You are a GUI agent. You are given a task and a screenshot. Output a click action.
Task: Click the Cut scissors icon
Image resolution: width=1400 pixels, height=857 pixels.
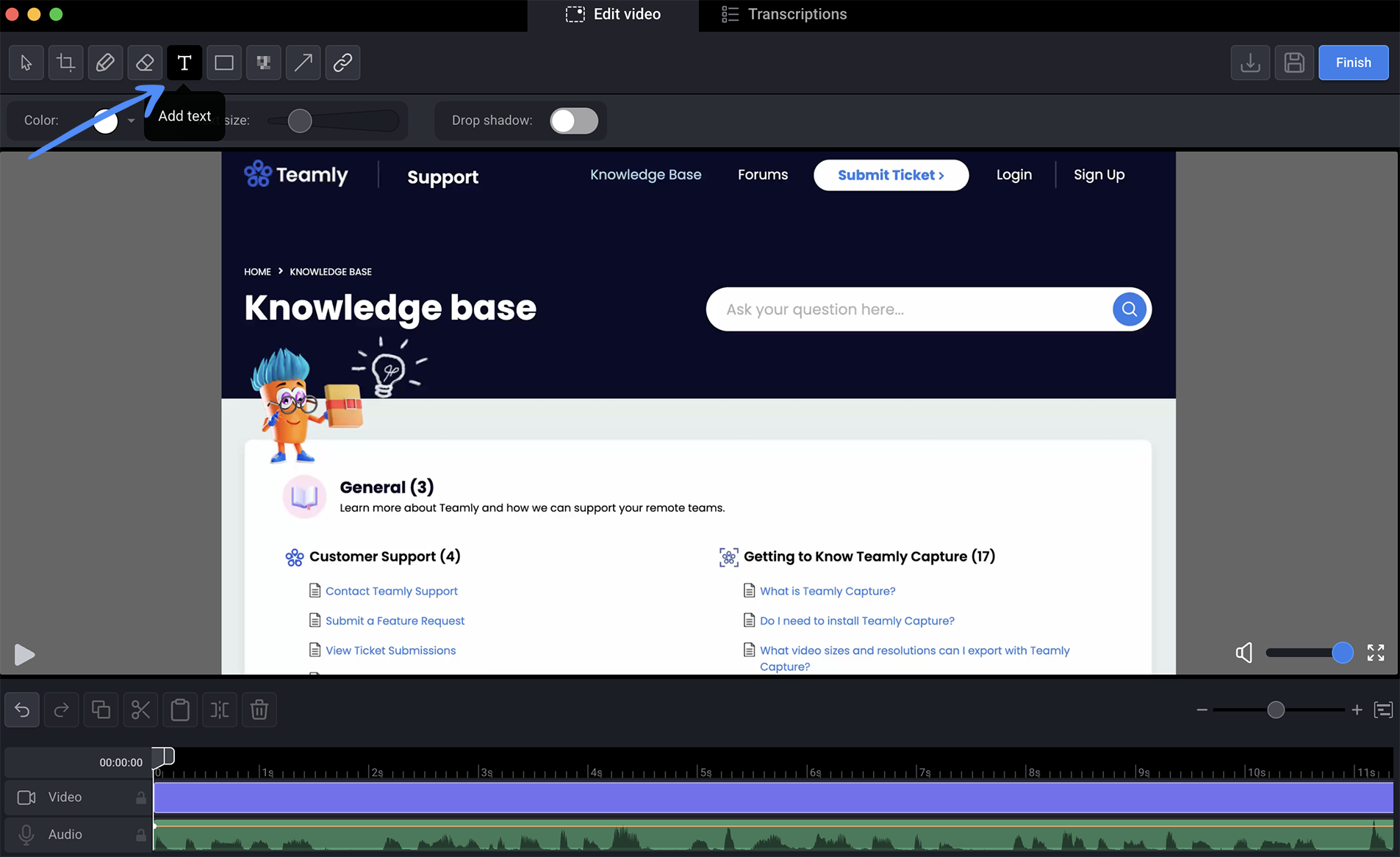[140, 710]
